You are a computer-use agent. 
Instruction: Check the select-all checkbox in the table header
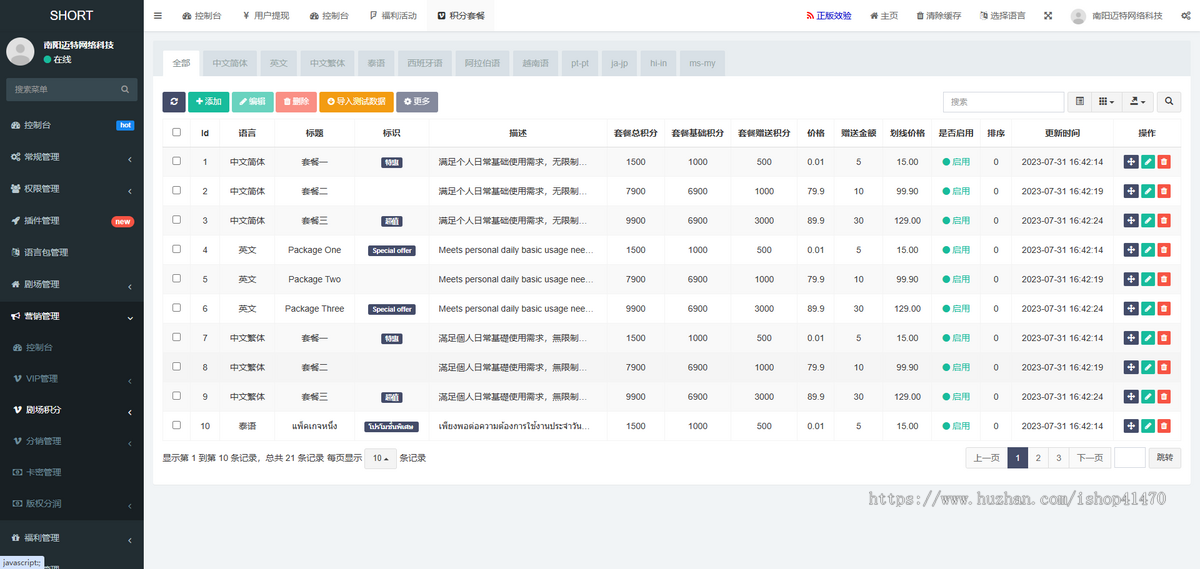tap(177, 132)
